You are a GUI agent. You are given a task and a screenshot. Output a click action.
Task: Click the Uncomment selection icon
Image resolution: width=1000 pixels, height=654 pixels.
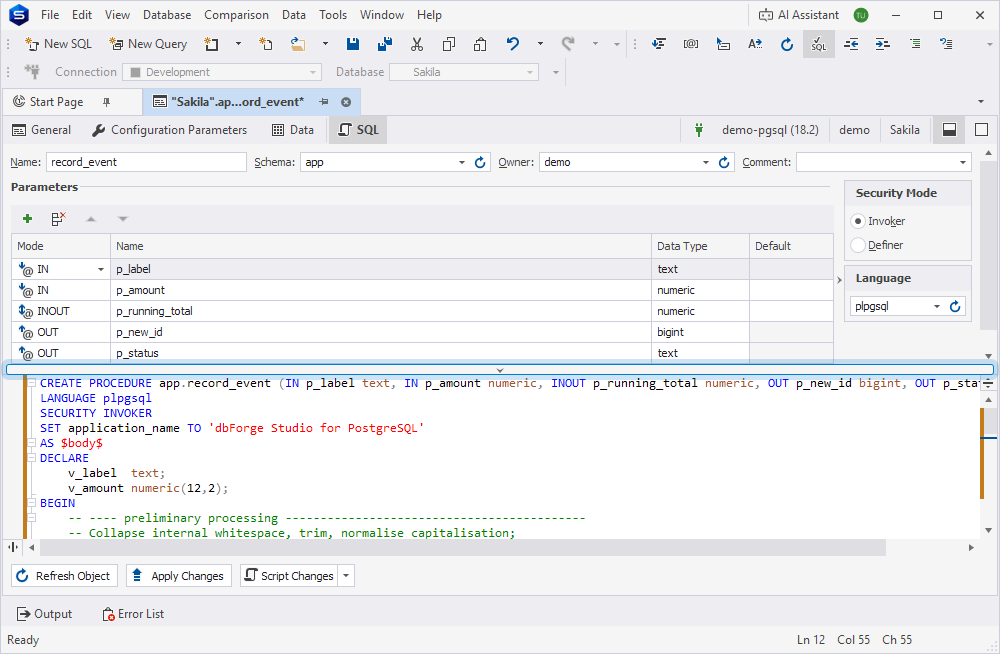(946, 43)
